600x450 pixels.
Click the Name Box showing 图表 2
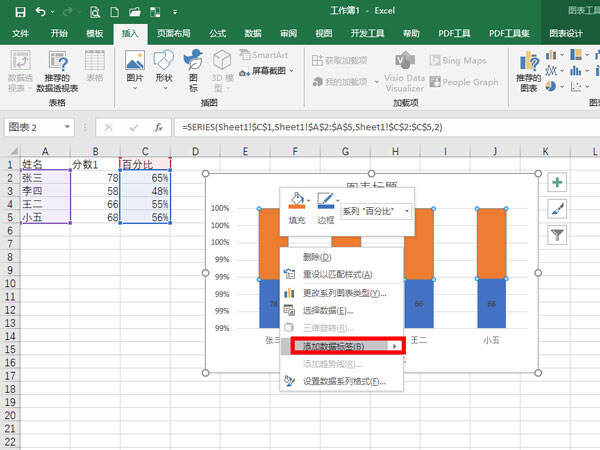34,127
